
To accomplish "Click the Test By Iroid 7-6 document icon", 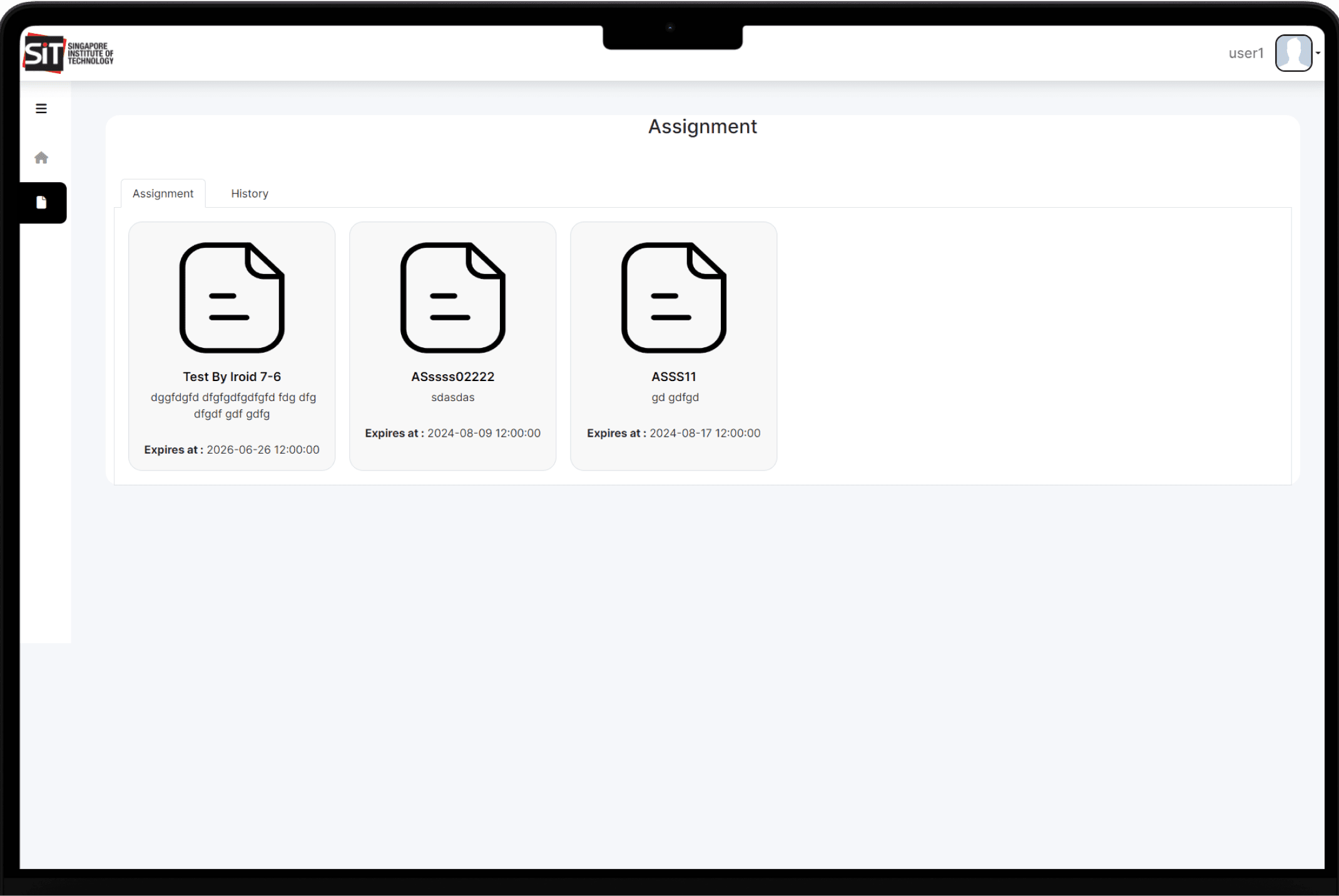I will [x=232, y=298].
